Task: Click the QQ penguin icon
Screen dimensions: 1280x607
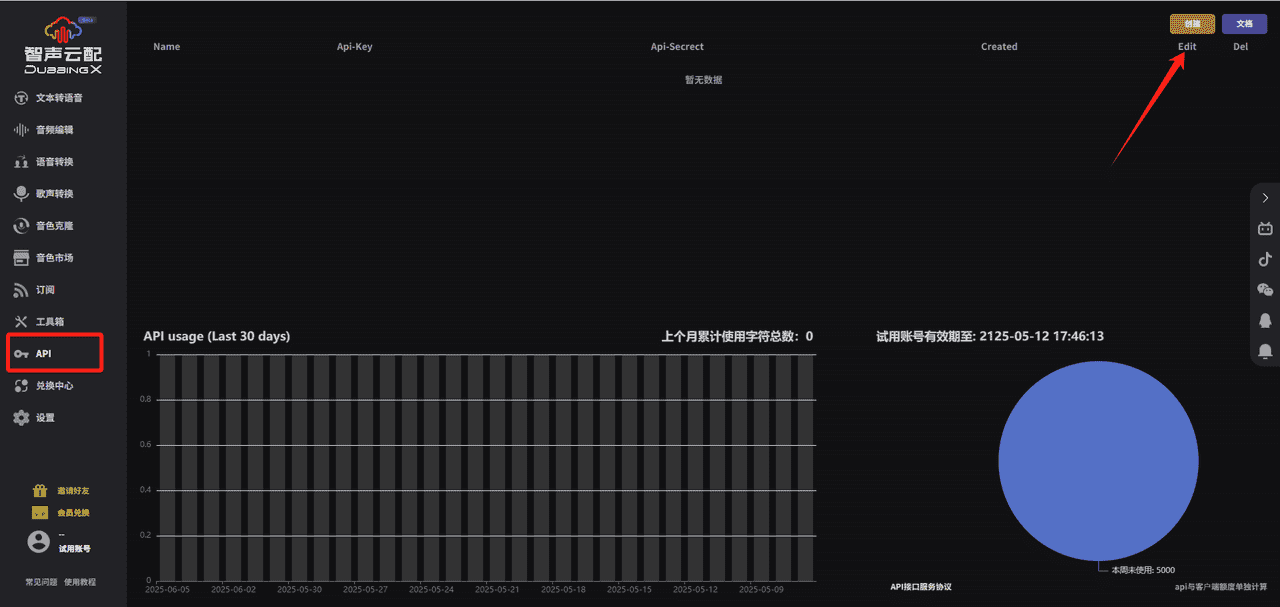Action: coord(1265,320)
